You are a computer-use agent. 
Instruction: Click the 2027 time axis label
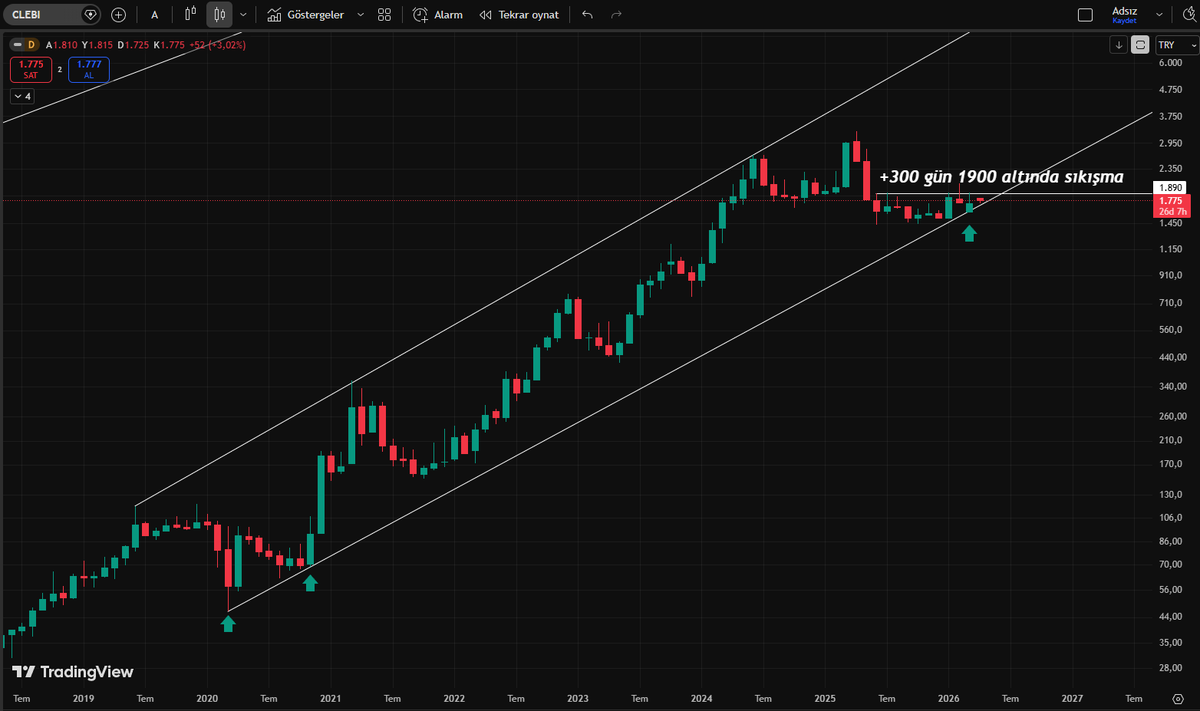click(1072, 699)
